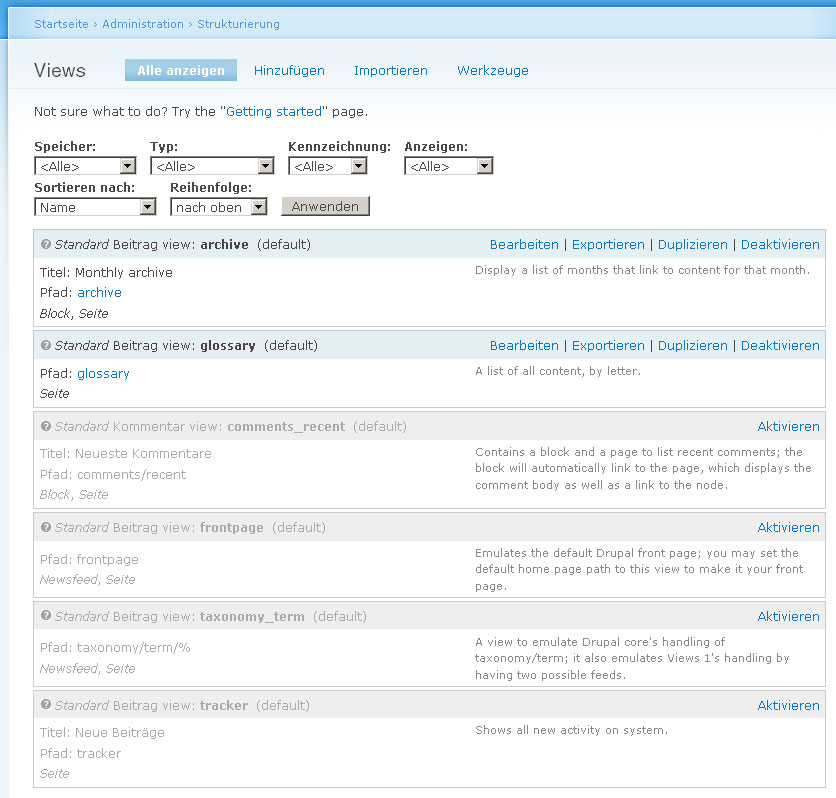Open the Werkzeuge tab
Screen dimensions: 836x798
493,70
